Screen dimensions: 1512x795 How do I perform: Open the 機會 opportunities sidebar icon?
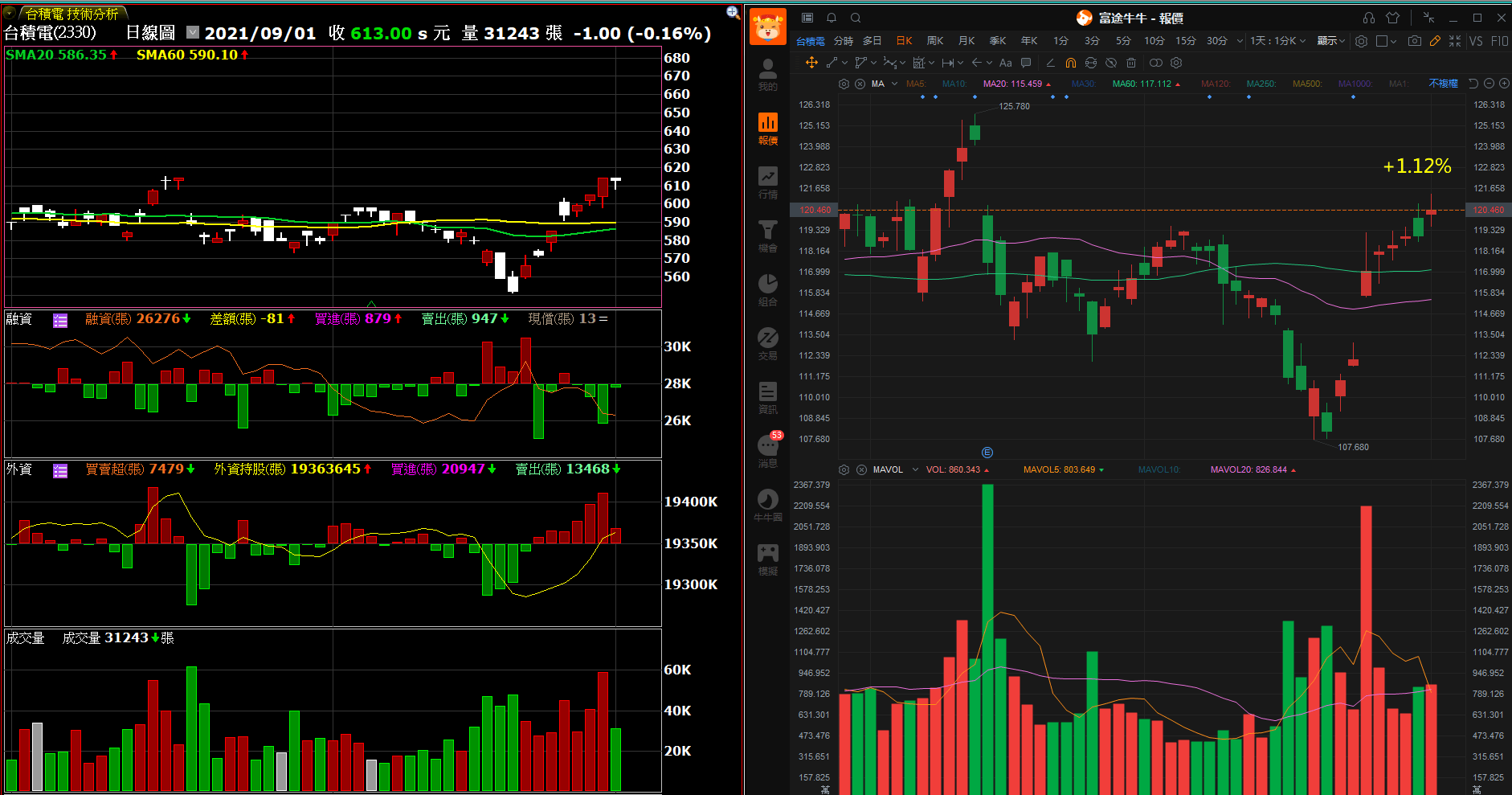click(x=768, y=236)
